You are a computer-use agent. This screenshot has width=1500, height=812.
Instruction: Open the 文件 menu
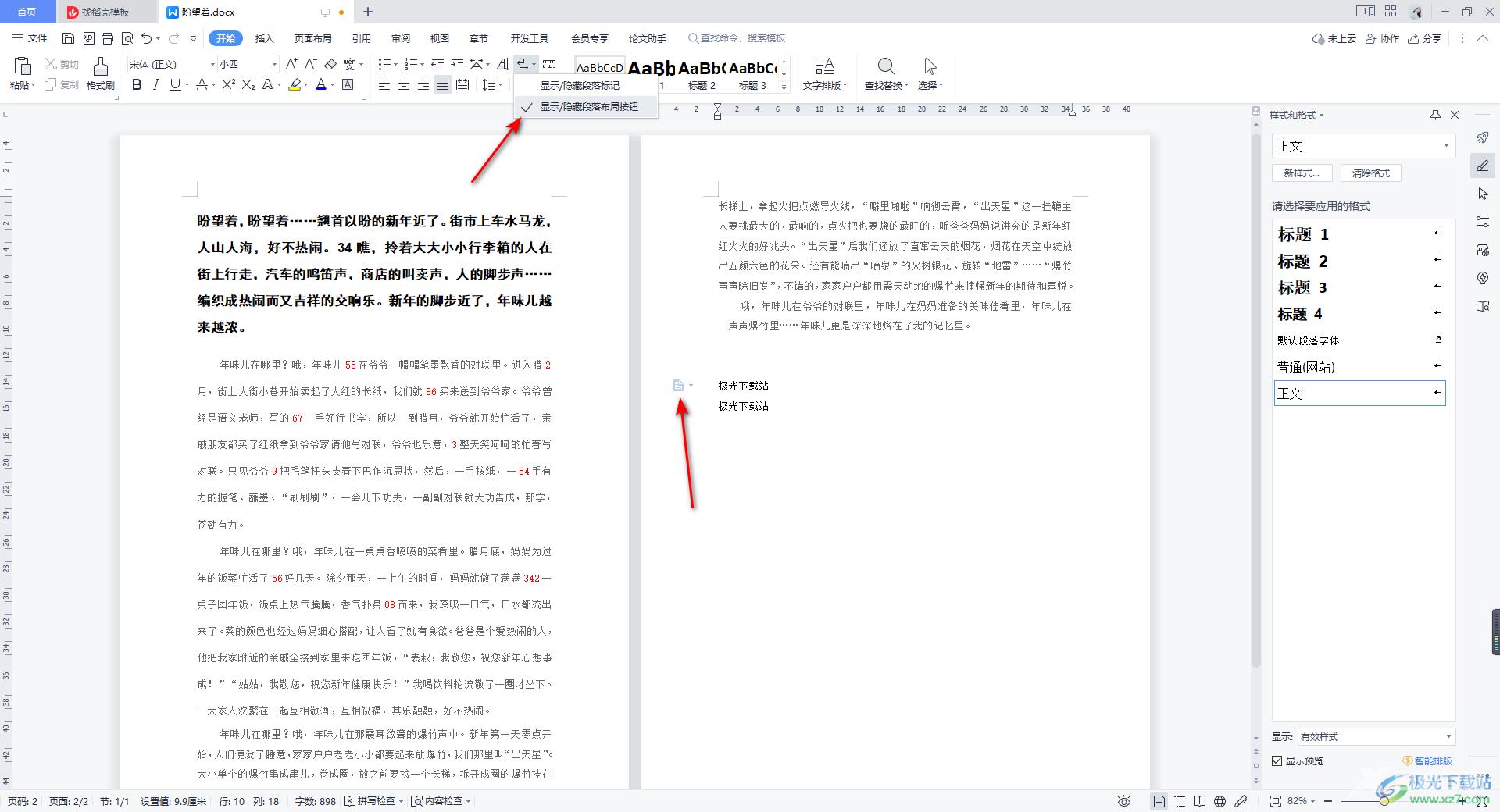pos(30,38)
